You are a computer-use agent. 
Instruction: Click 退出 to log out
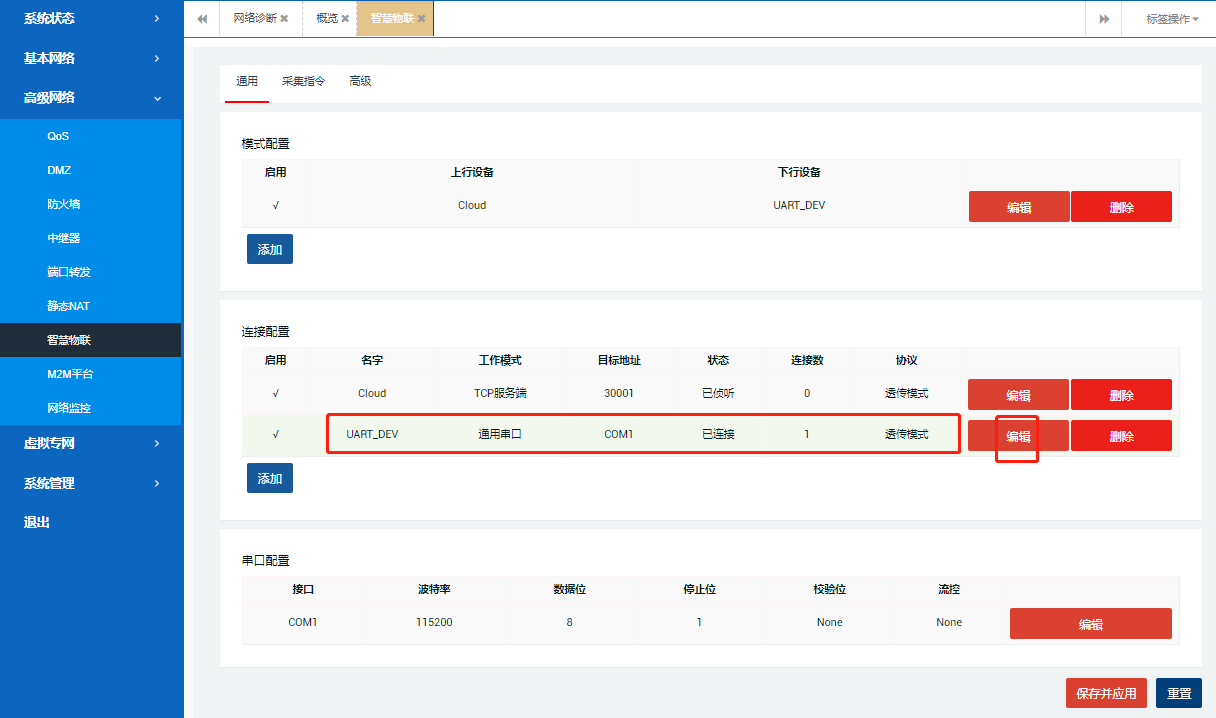pos(37,522)
